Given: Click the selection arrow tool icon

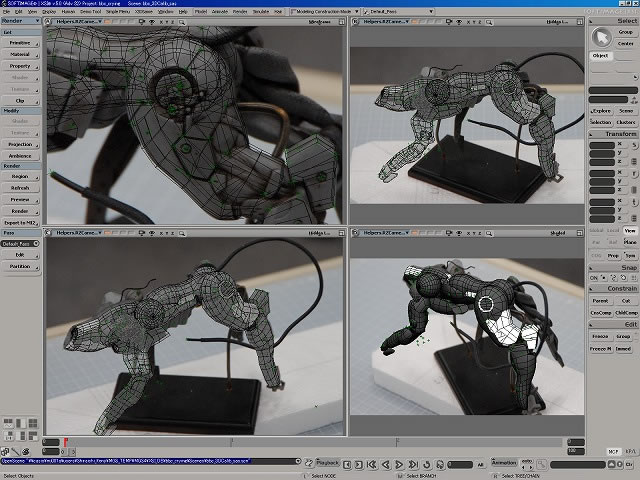Looking at the screenshot, I should tap(600, 36).
